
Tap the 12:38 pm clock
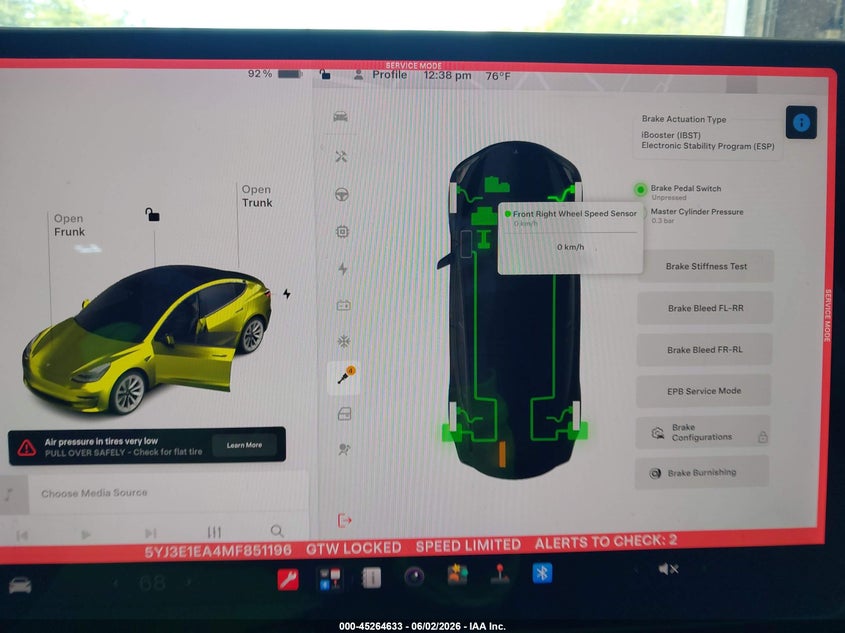447,75
